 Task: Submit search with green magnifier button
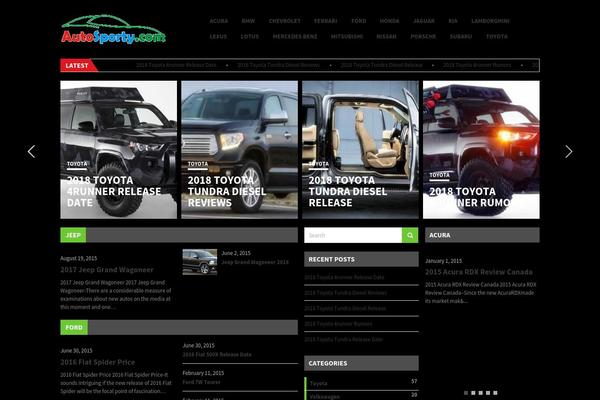click(x=410, y=235)
